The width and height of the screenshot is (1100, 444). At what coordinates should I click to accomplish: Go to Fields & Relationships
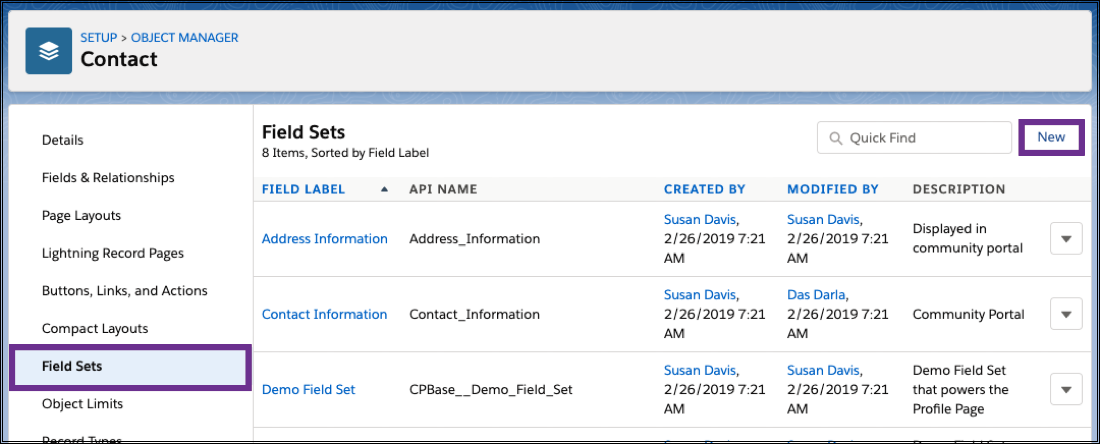click(108, 178)
